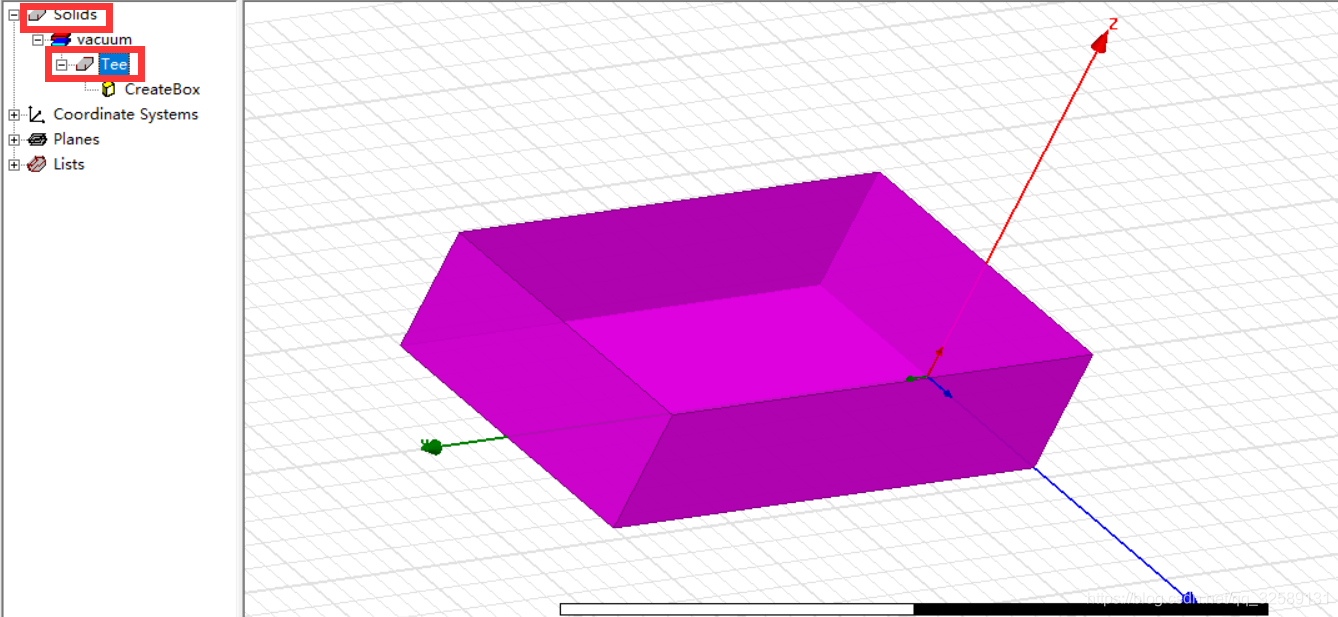Expand the Lists node
The image size is (1338, 617).
14,165
